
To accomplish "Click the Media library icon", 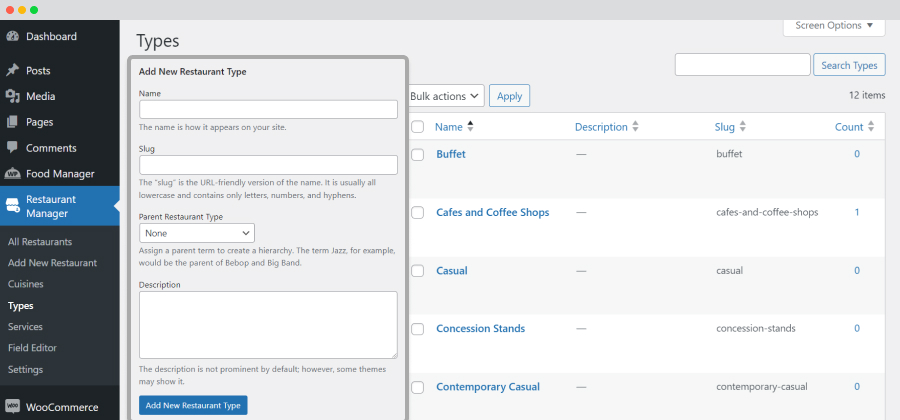I will 12,96.
